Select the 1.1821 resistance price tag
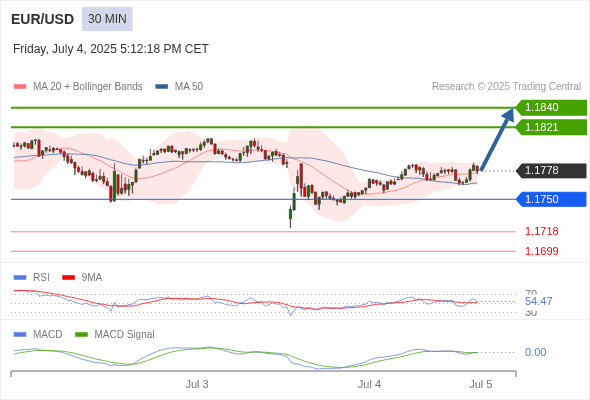The image size is (590, 400). (x=551, y=127)
